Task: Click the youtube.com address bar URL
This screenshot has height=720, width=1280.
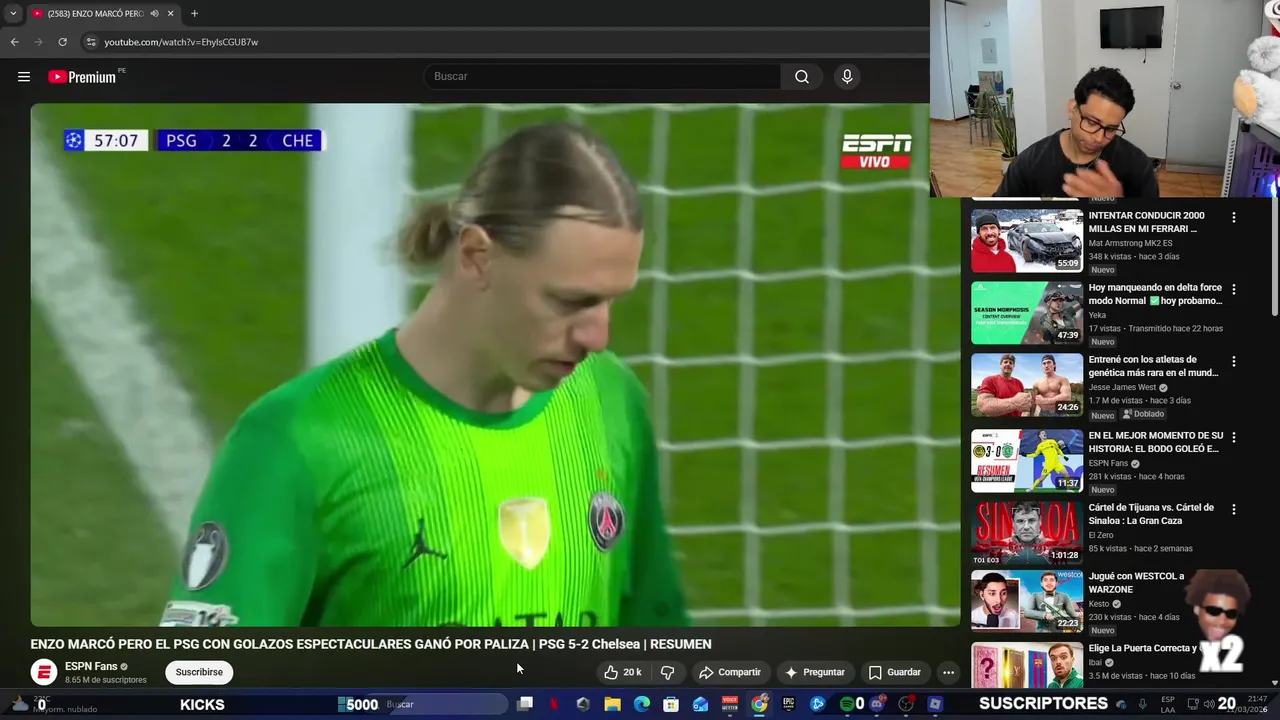Action: point(181,42)
